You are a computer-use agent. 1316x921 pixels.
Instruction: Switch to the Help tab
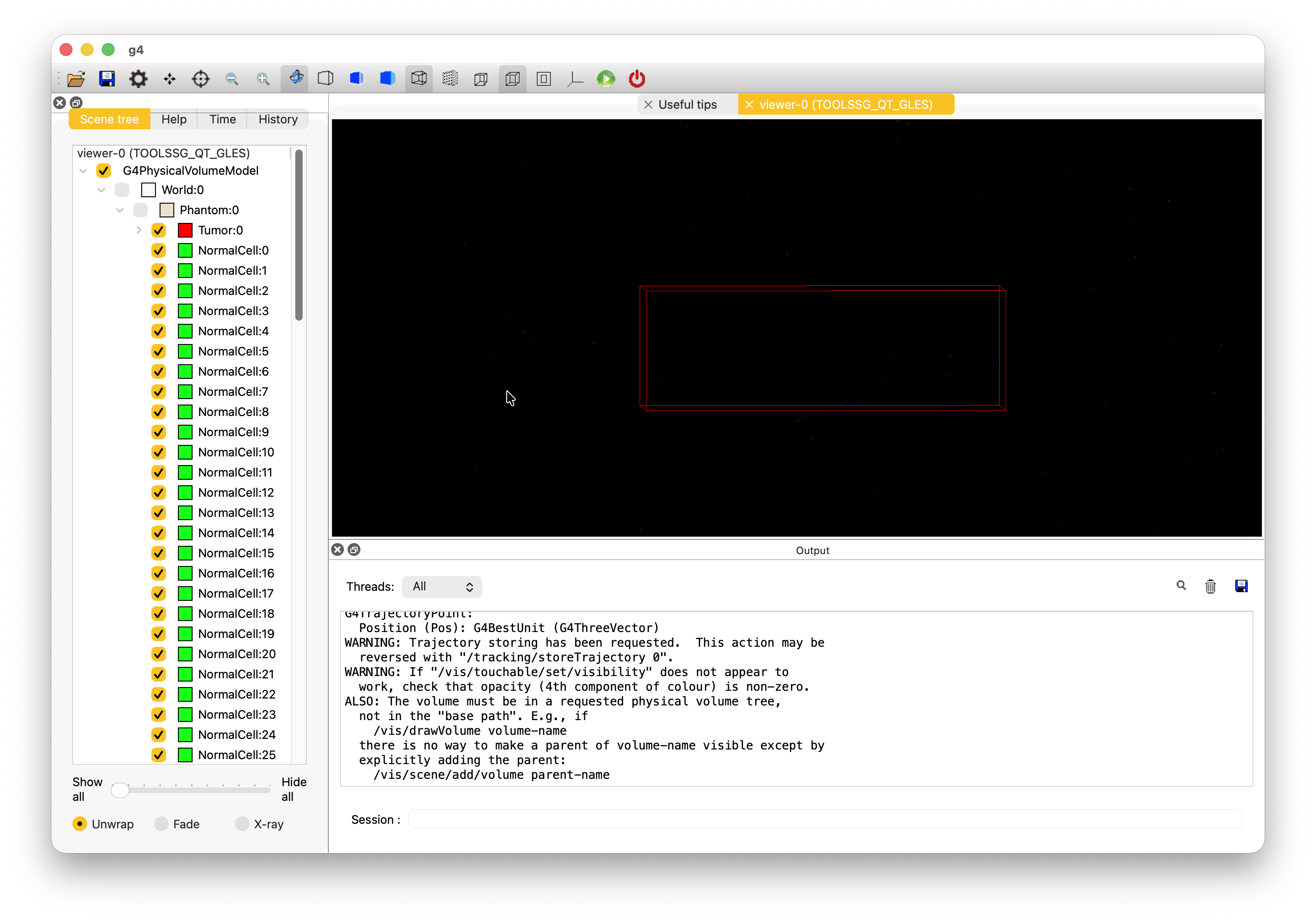174,119
